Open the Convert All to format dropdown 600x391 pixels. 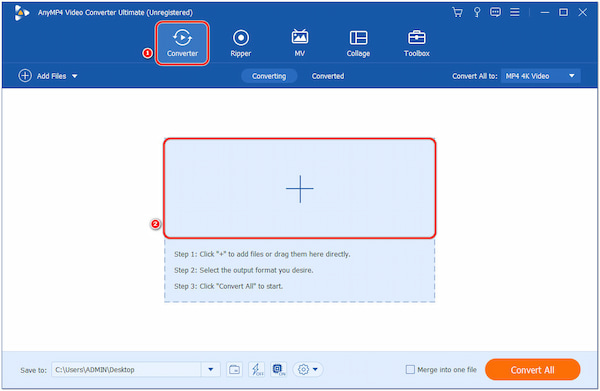[x=540, y=76]
